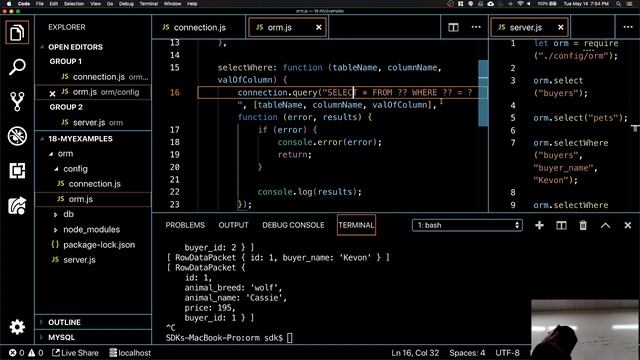Click the orm.js editor scrollbar thumb

pos(483,93)
